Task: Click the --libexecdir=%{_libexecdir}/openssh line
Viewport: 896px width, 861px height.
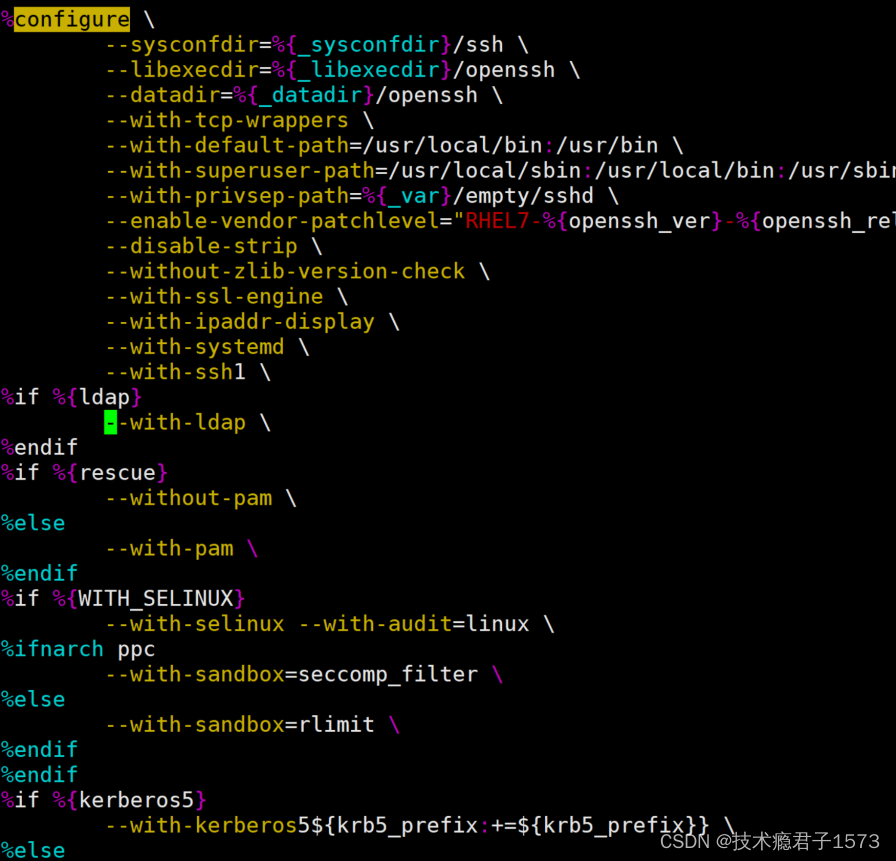Action: click(343, 70)
